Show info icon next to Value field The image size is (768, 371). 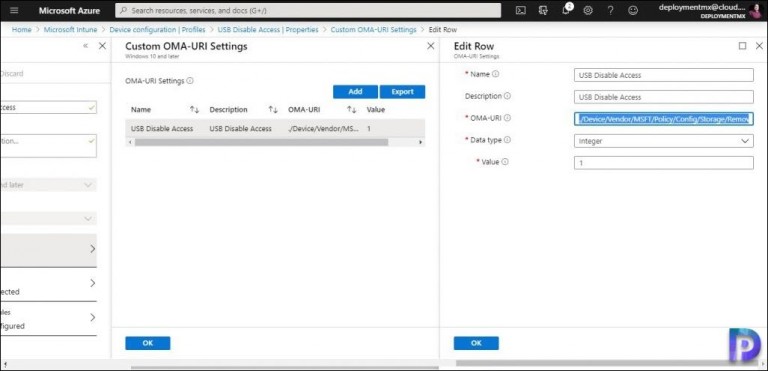505,161
